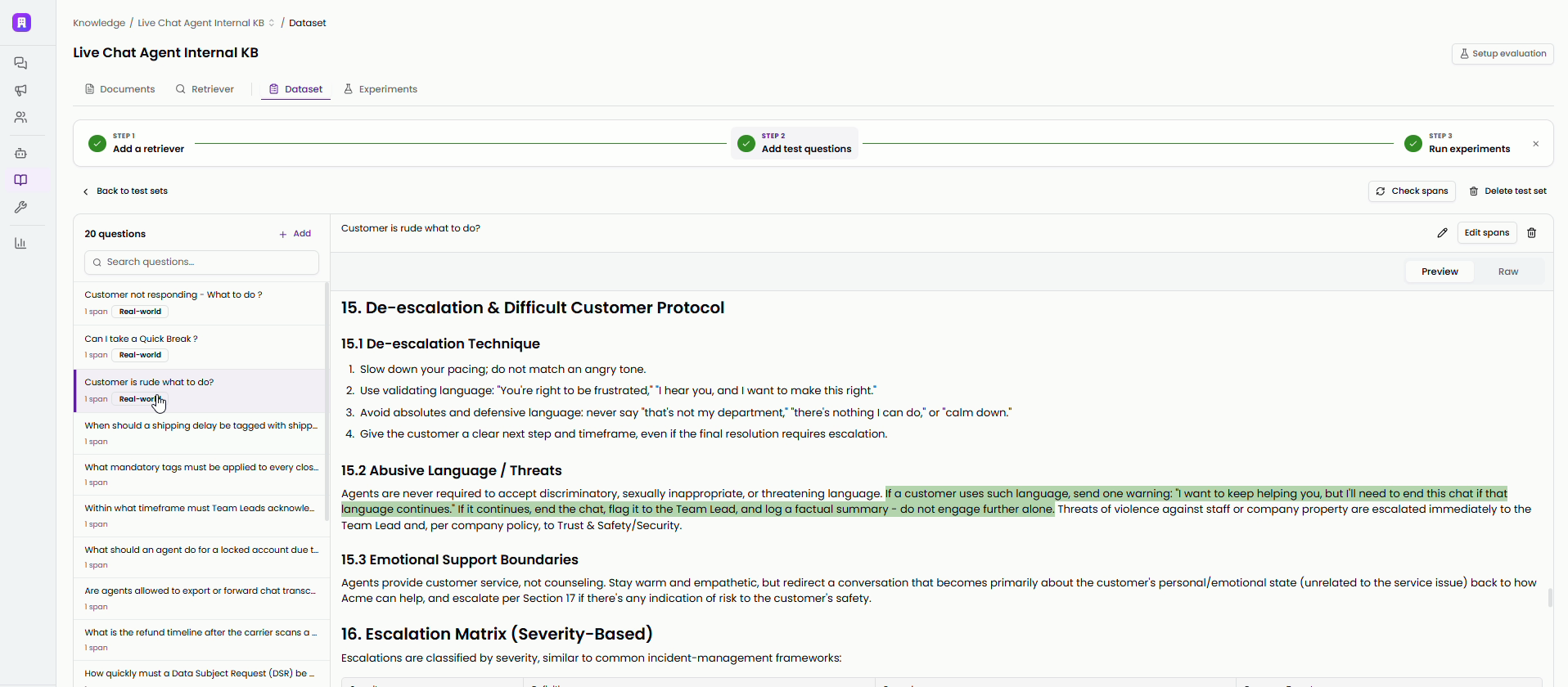
Task: Focus the Search questions field
Action: point(201,263)
